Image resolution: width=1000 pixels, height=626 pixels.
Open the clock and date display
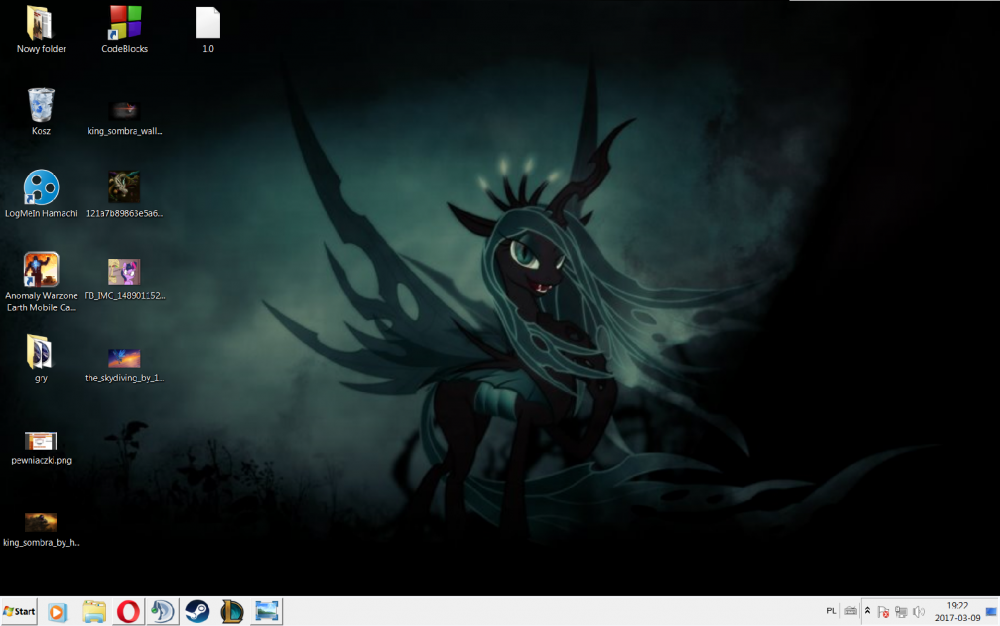coord(957,611)
